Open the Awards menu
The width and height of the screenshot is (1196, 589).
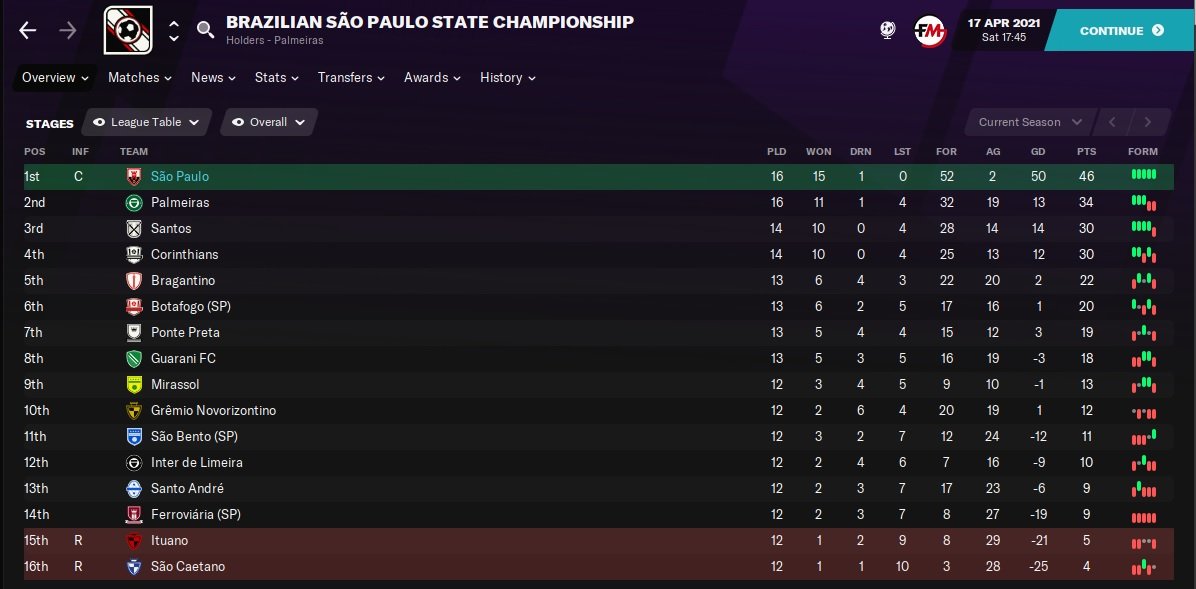click(432, 78)
